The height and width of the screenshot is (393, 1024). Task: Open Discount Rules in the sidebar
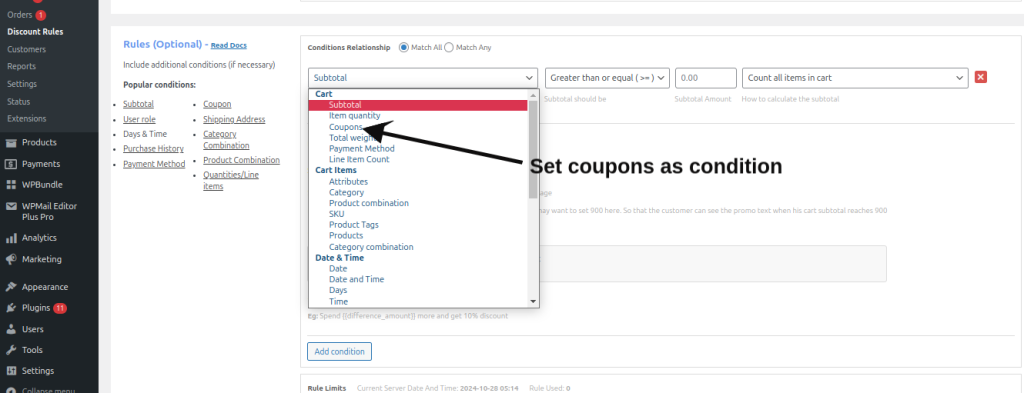35,31
